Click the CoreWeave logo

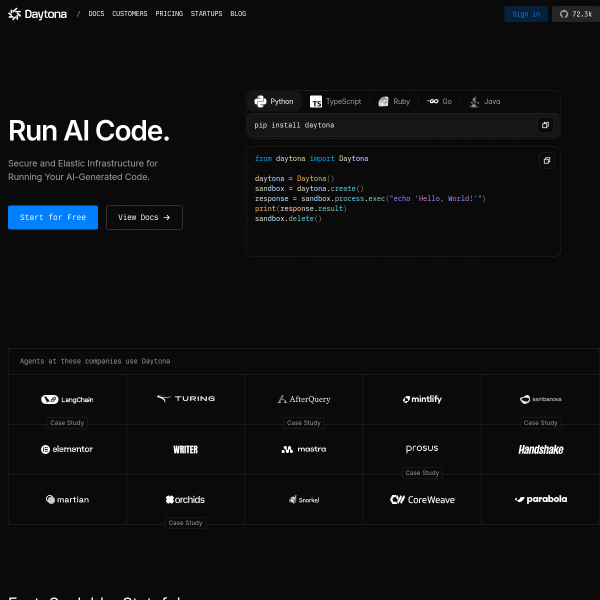click(x=422, y=500)
